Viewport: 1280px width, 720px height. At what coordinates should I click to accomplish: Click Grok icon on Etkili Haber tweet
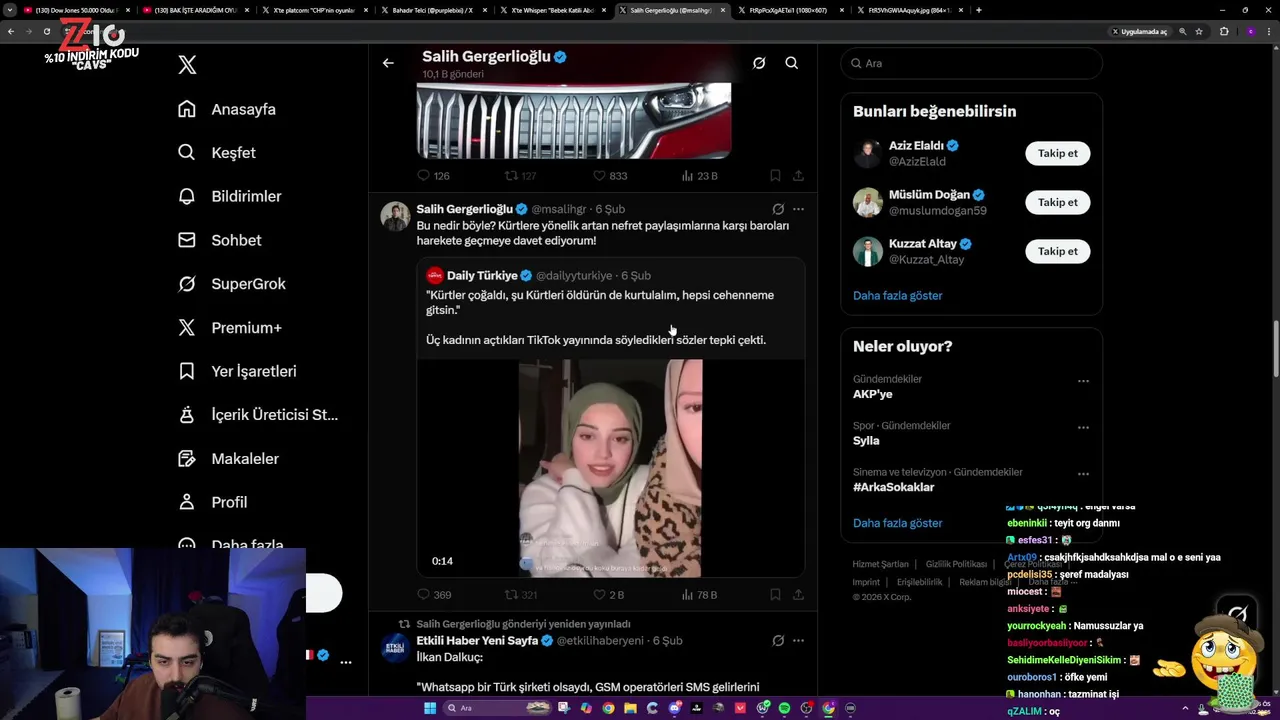[778, 640]
